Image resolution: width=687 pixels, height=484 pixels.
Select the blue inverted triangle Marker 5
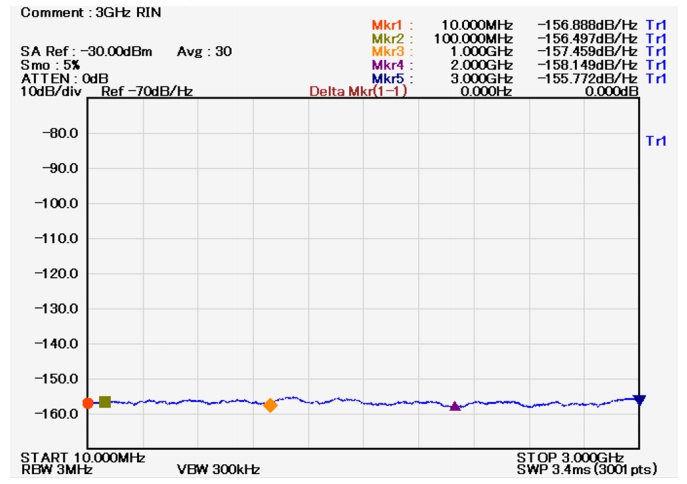click(639, 400)
